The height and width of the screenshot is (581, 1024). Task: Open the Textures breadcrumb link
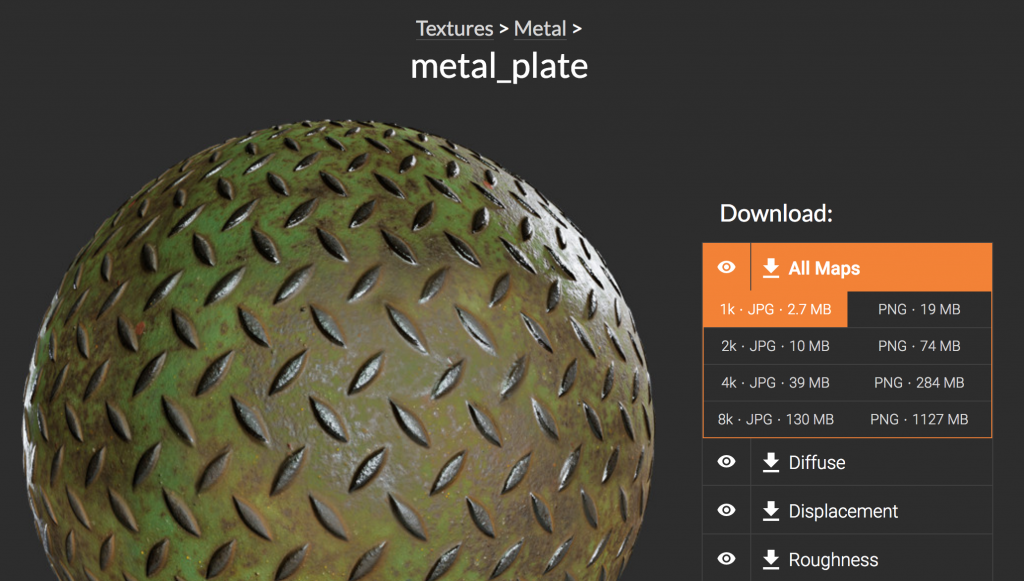pos(454,29)
